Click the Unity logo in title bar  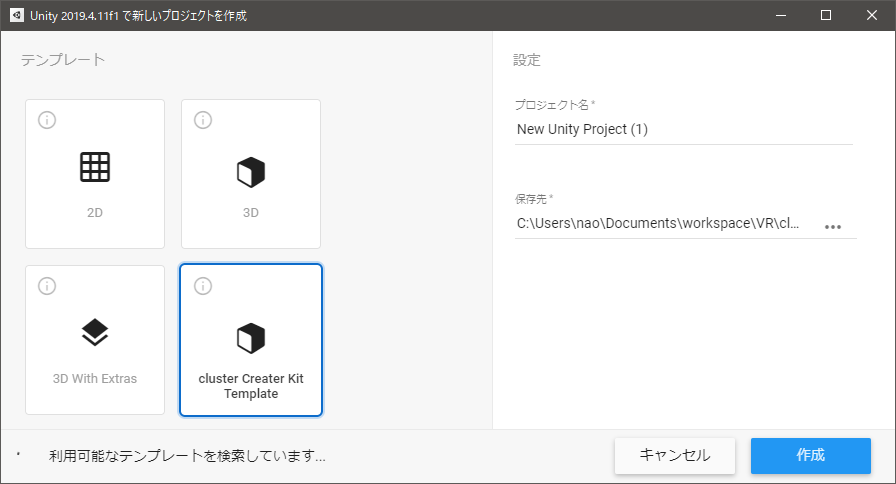pos(17,15)
